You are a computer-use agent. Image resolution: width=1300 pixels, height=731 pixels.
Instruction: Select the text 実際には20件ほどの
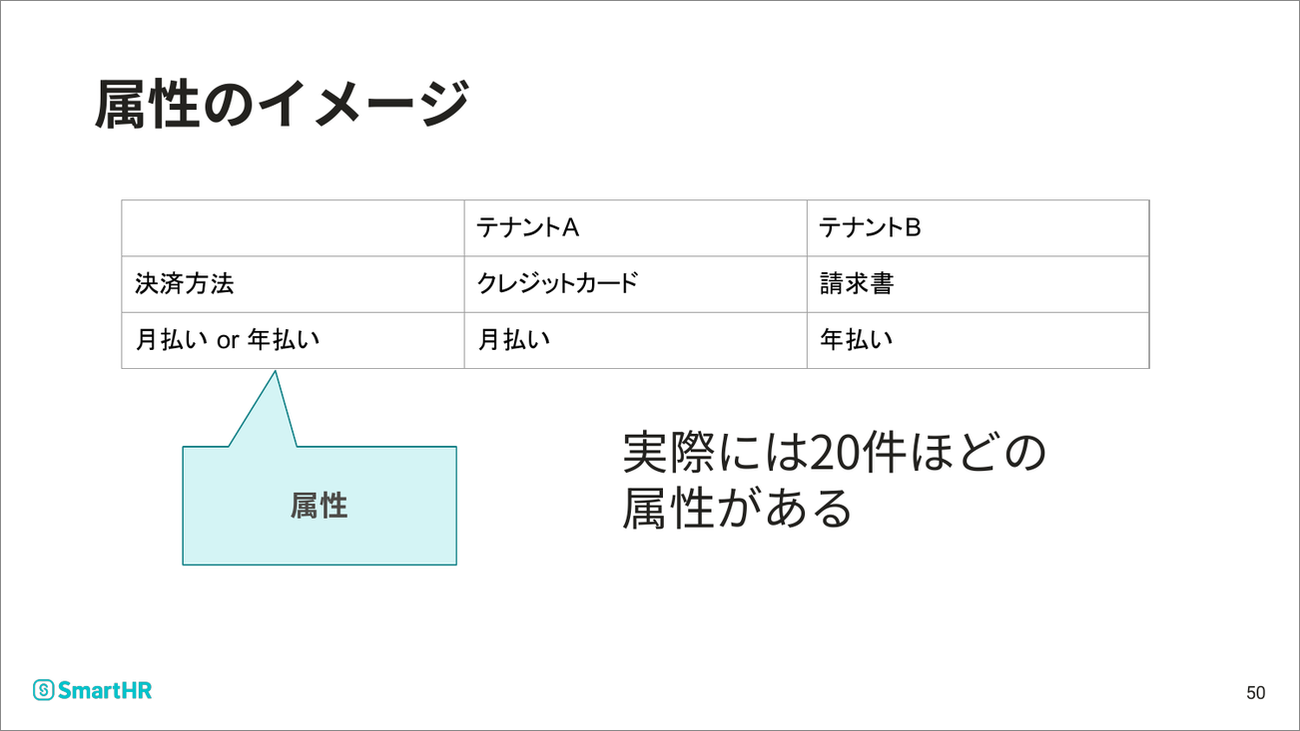pos(834,454)
